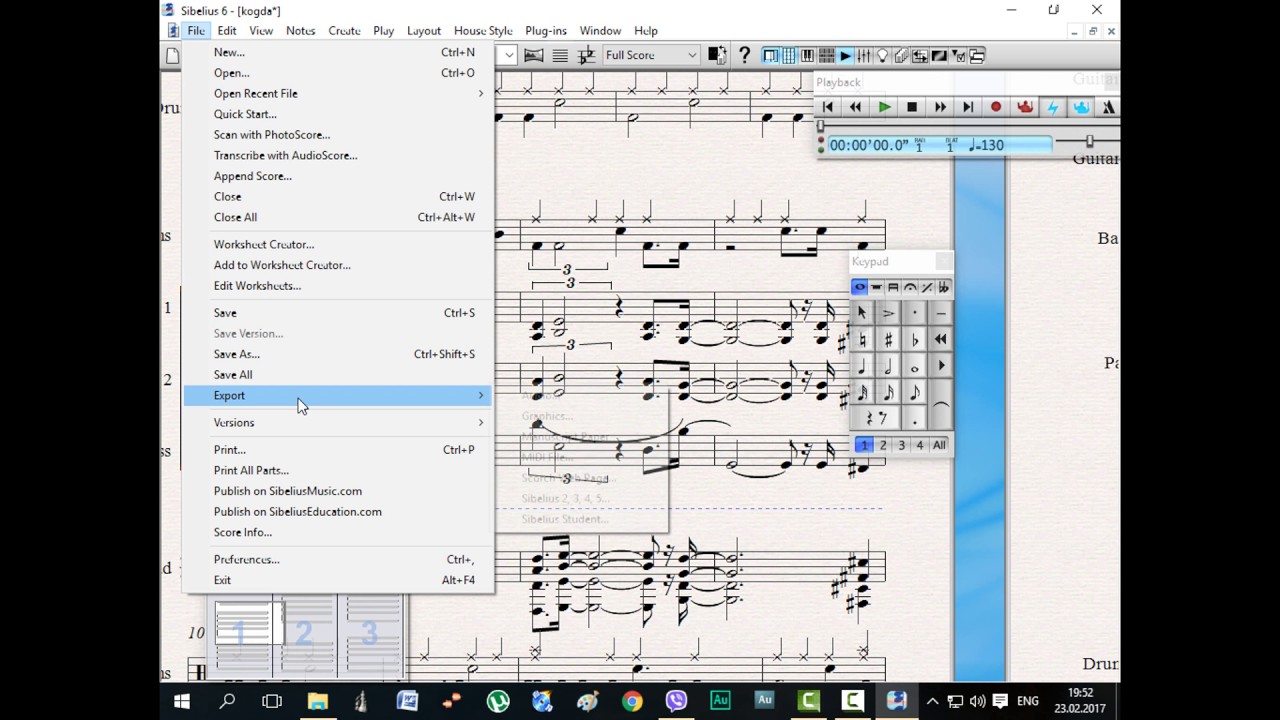Select the sharp sign on Keypad
Image resolution: width=1280 pixels, height=720 pixels.
[x=888, y=340]
